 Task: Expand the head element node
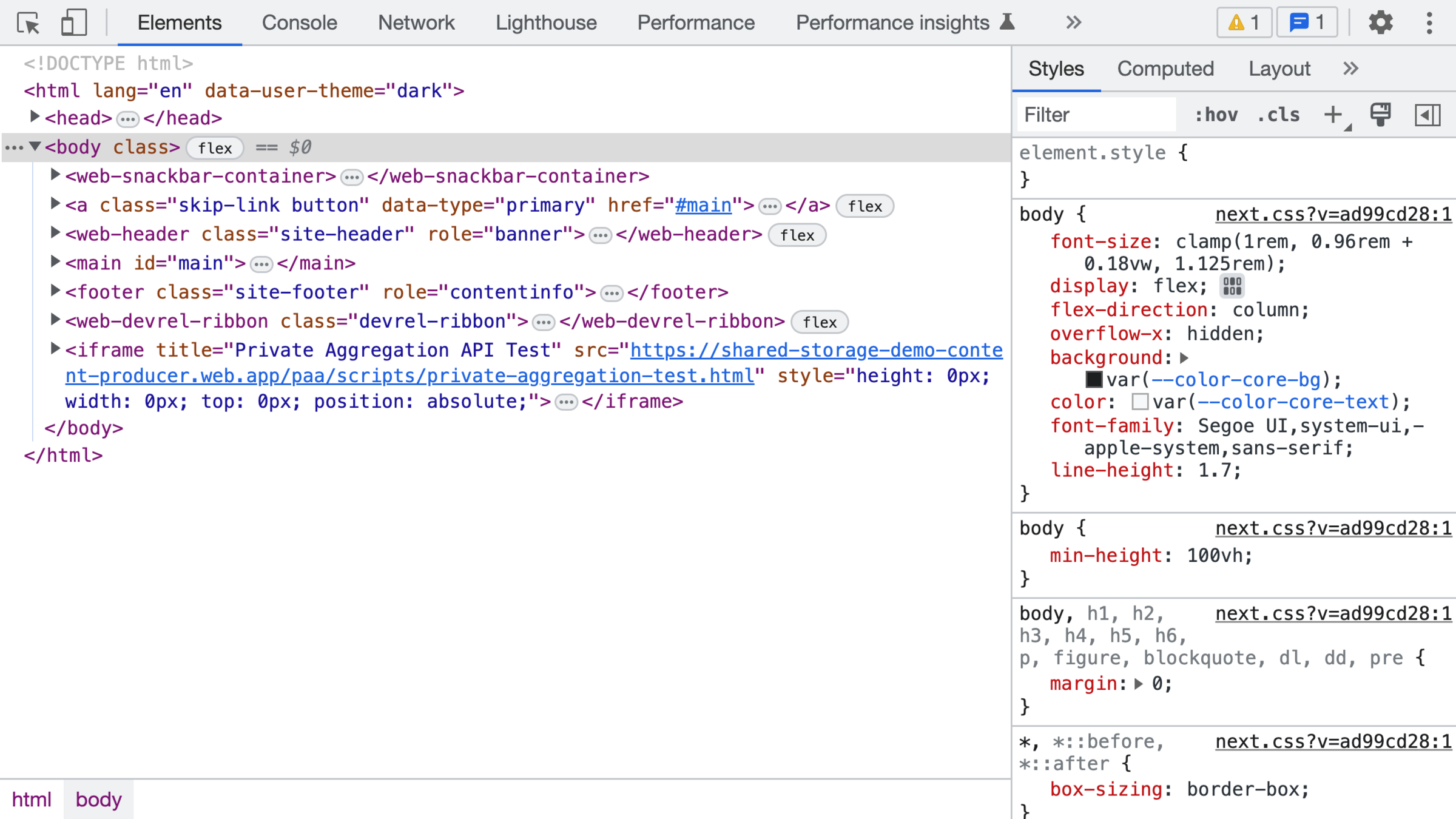(35, 117)
